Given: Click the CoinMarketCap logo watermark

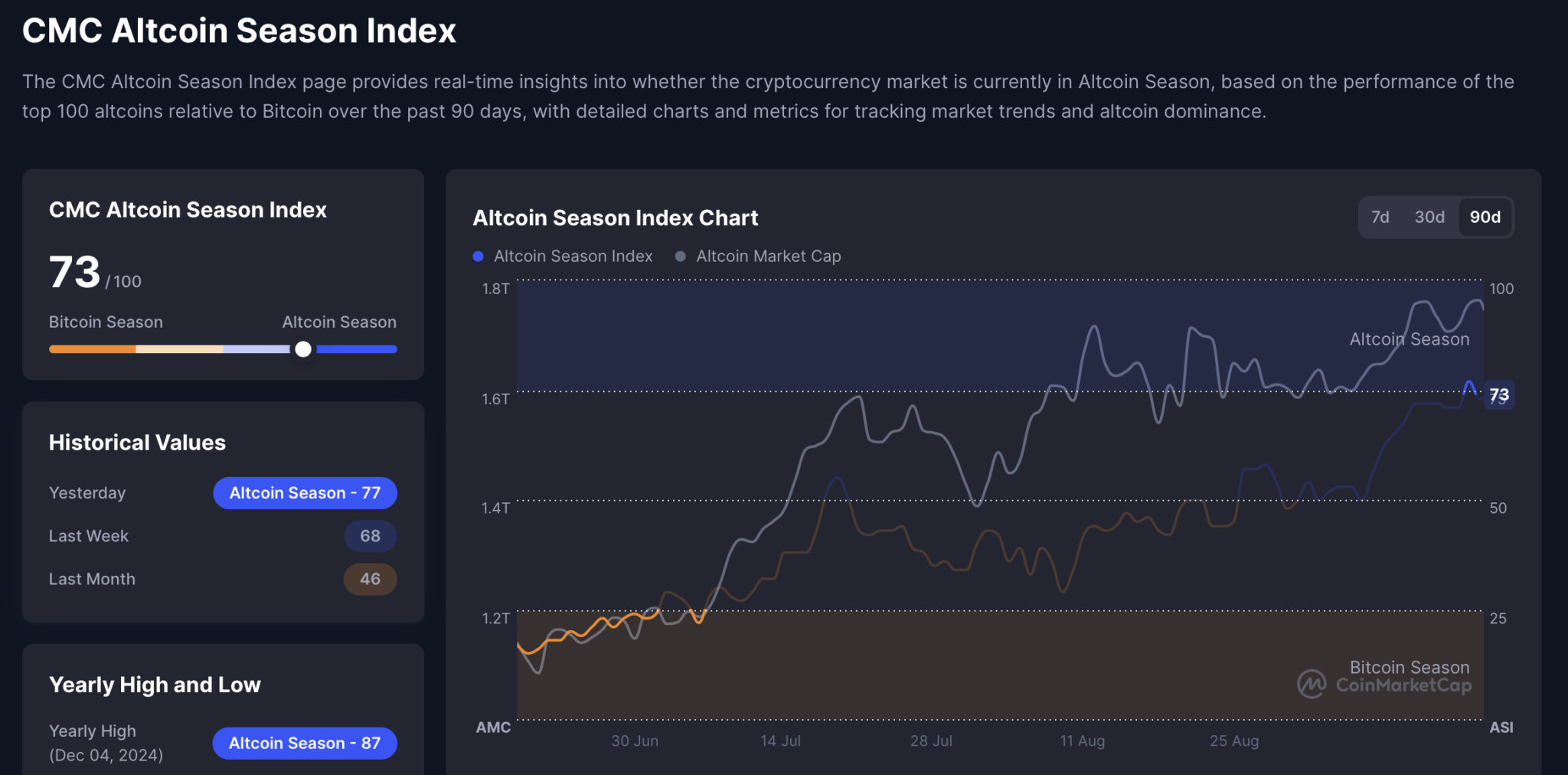Looking at the screenshot, I should [x=1387, y=685].
